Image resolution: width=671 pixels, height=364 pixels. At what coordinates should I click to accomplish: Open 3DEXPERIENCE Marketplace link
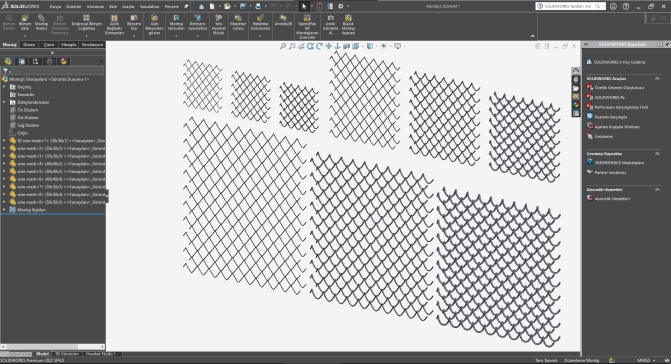[x=619, y=163]
